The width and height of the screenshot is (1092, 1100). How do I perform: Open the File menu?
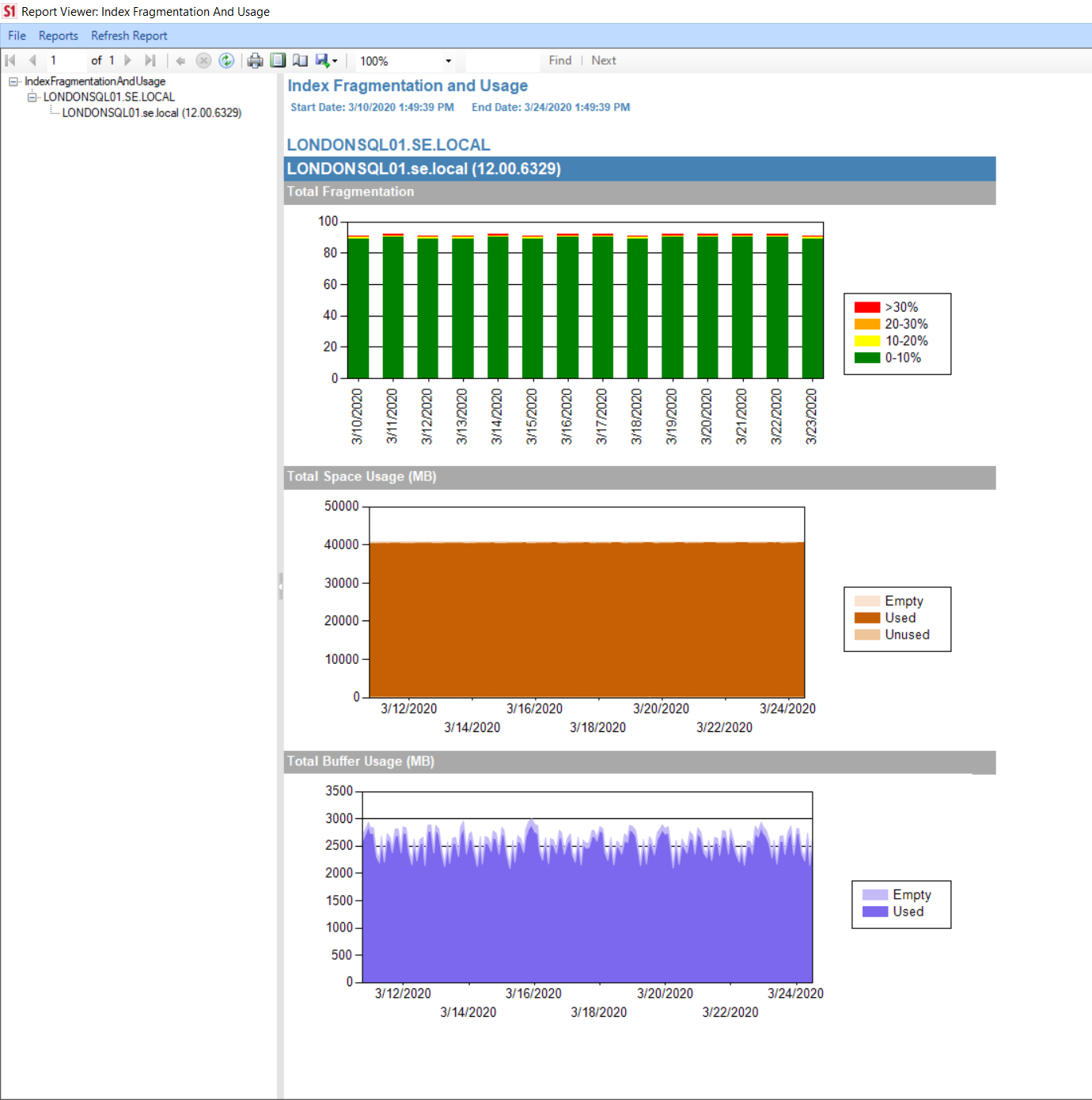[x=16, y=36]
